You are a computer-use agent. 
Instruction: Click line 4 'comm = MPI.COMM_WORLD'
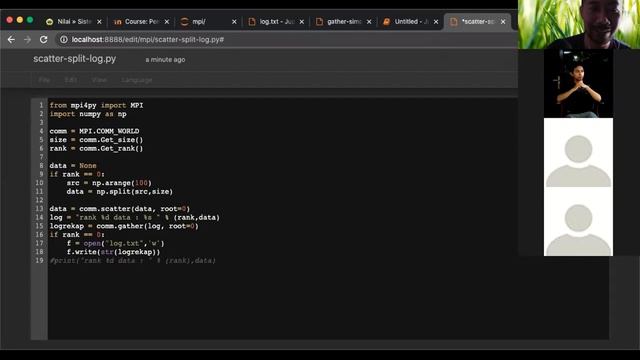94,131
